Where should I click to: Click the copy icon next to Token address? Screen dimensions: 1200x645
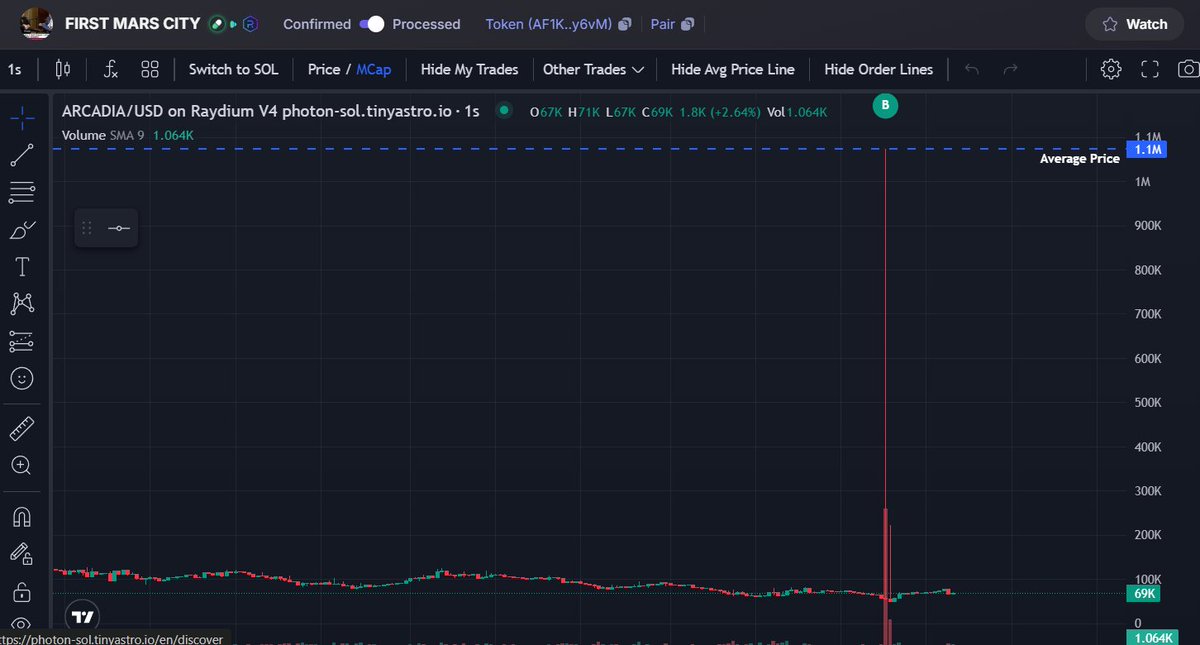click(624, 24)
